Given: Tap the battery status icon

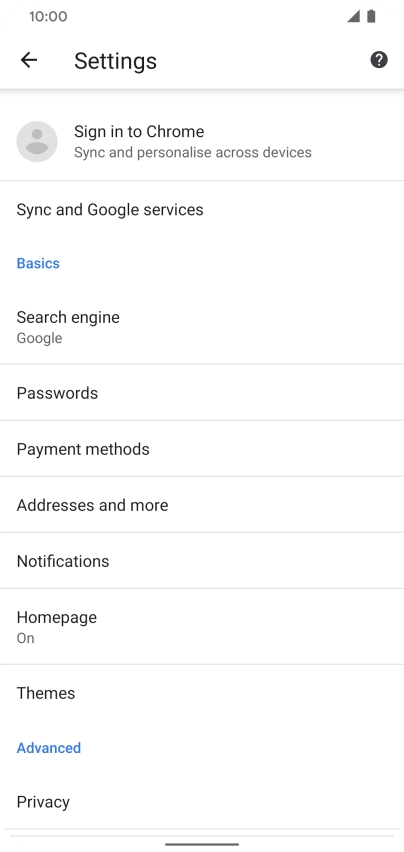Looking at the screenshot, I should coord(371,16).
